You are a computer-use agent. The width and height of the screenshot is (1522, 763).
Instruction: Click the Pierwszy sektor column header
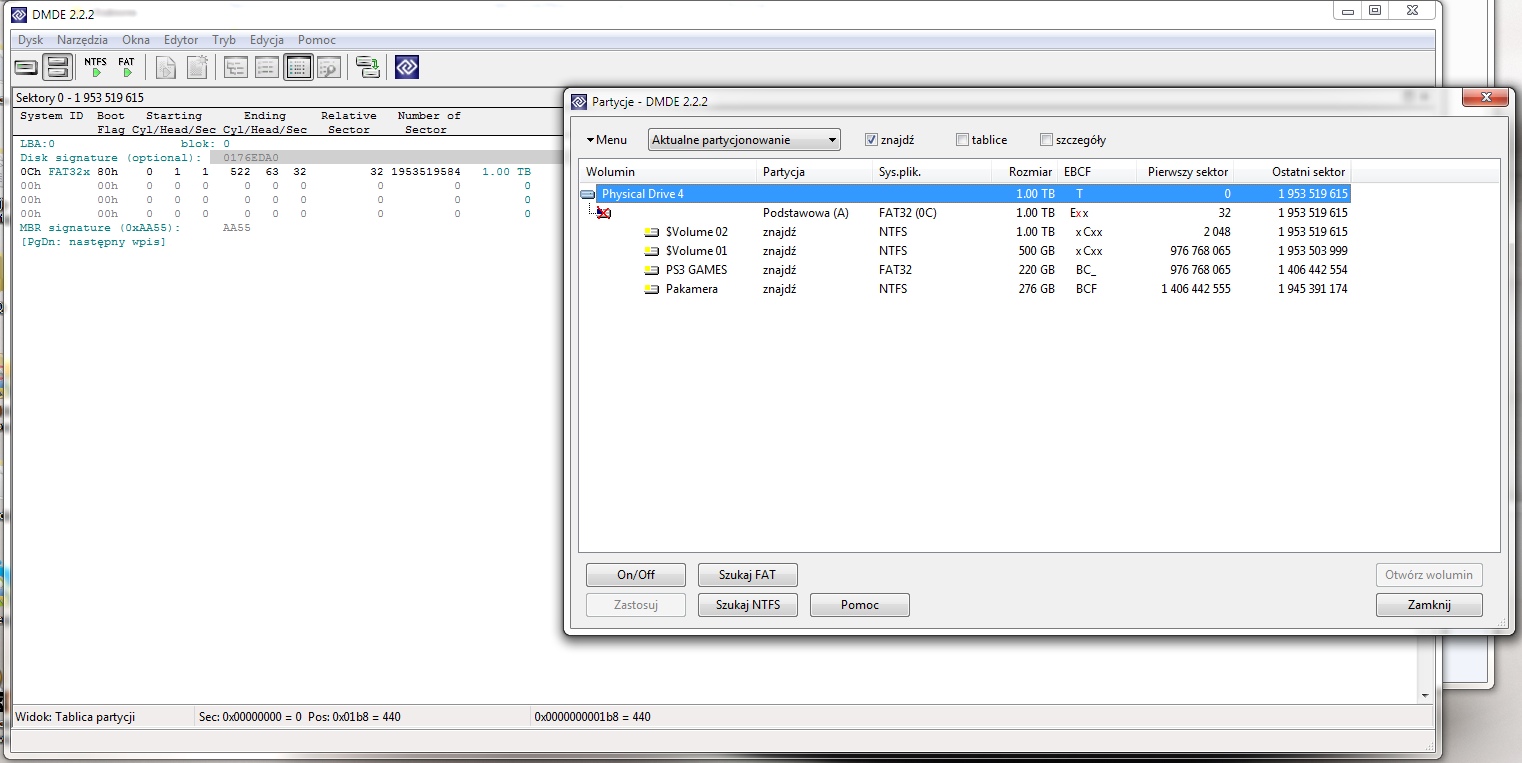(1185, 172)
